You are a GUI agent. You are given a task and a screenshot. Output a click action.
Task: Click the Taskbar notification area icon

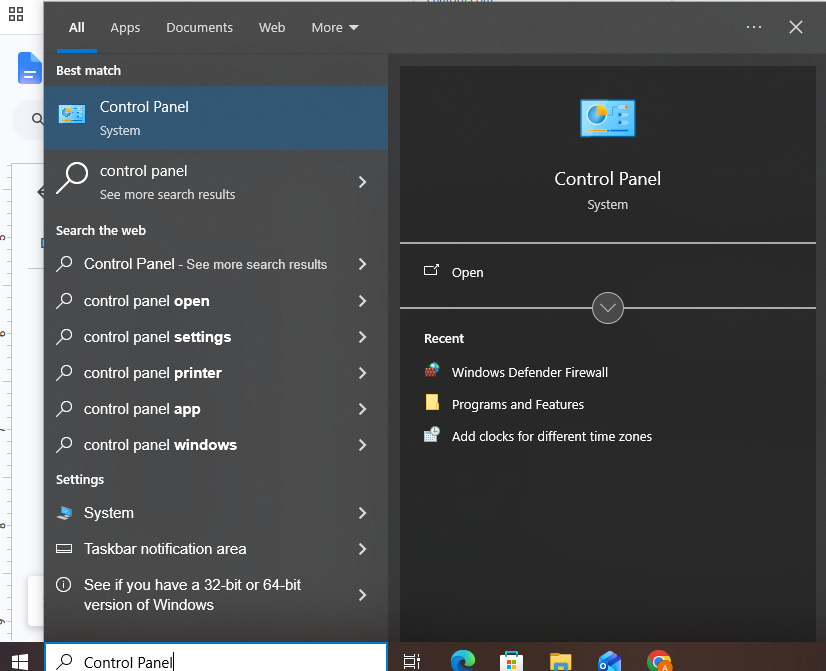[64, 549]
